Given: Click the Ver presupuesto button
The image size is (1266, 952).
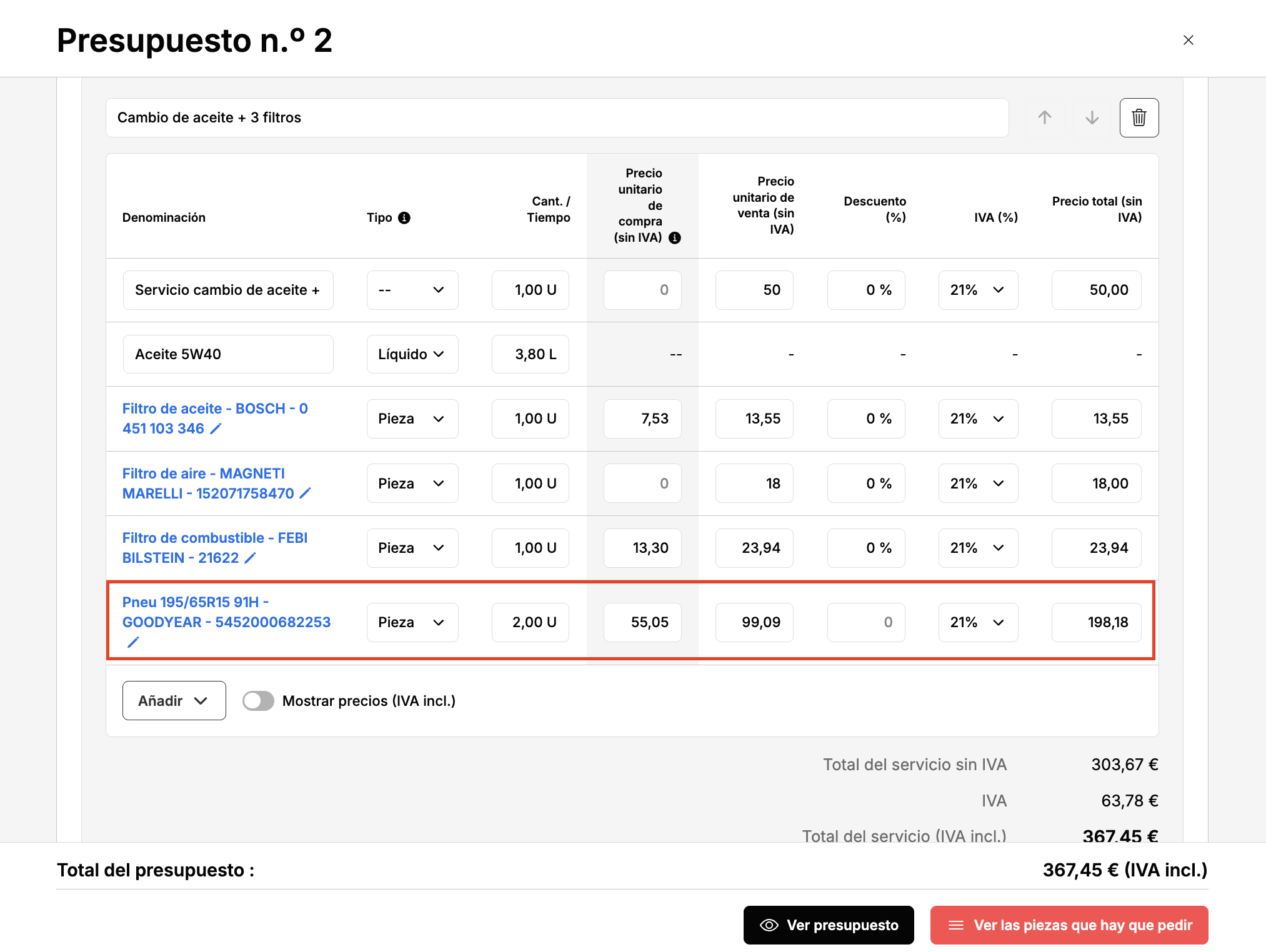Looking at the screenshot, I should [829, 925].
